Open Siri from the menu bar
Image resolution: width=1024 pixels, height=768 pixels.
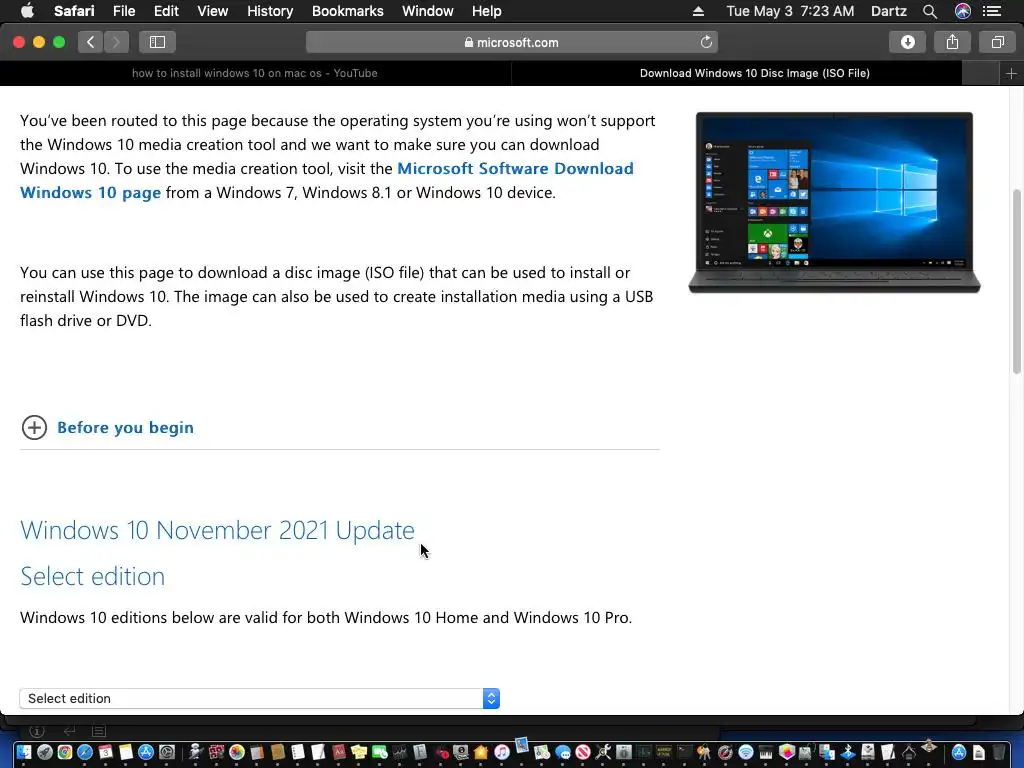click(963, 11)
